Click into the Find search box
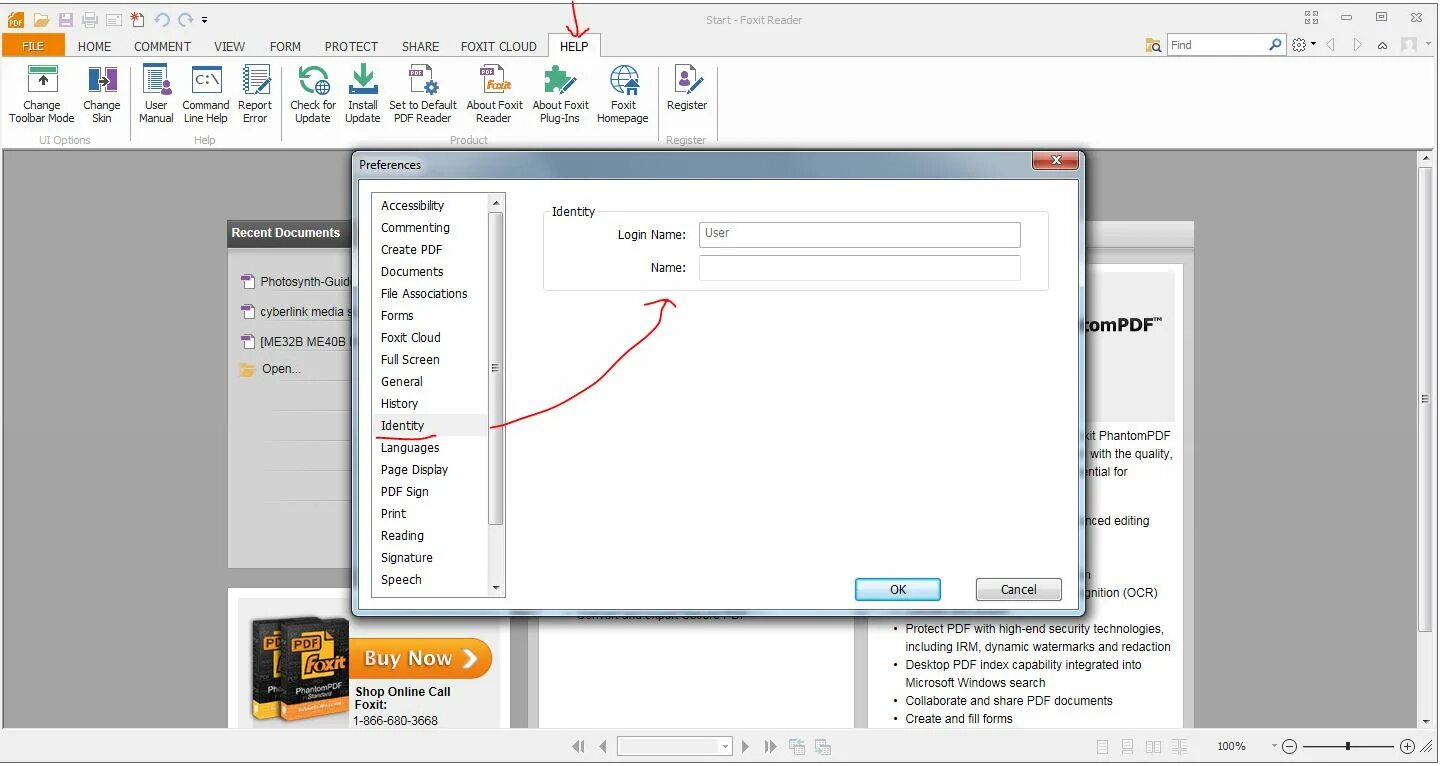Image resolution: width=1442 pixels, height=766 pixels. [x=1217, y=45]
